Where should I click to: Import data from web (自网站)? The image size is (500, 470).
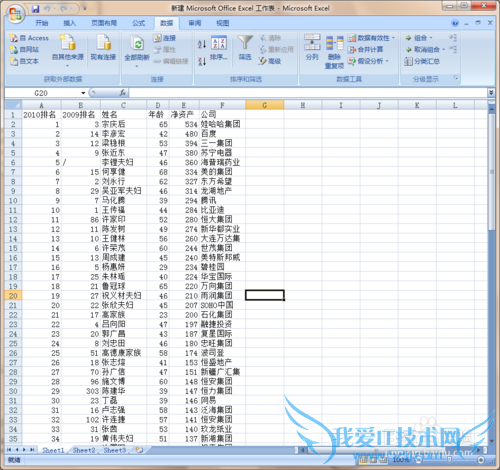pos(24,49)
